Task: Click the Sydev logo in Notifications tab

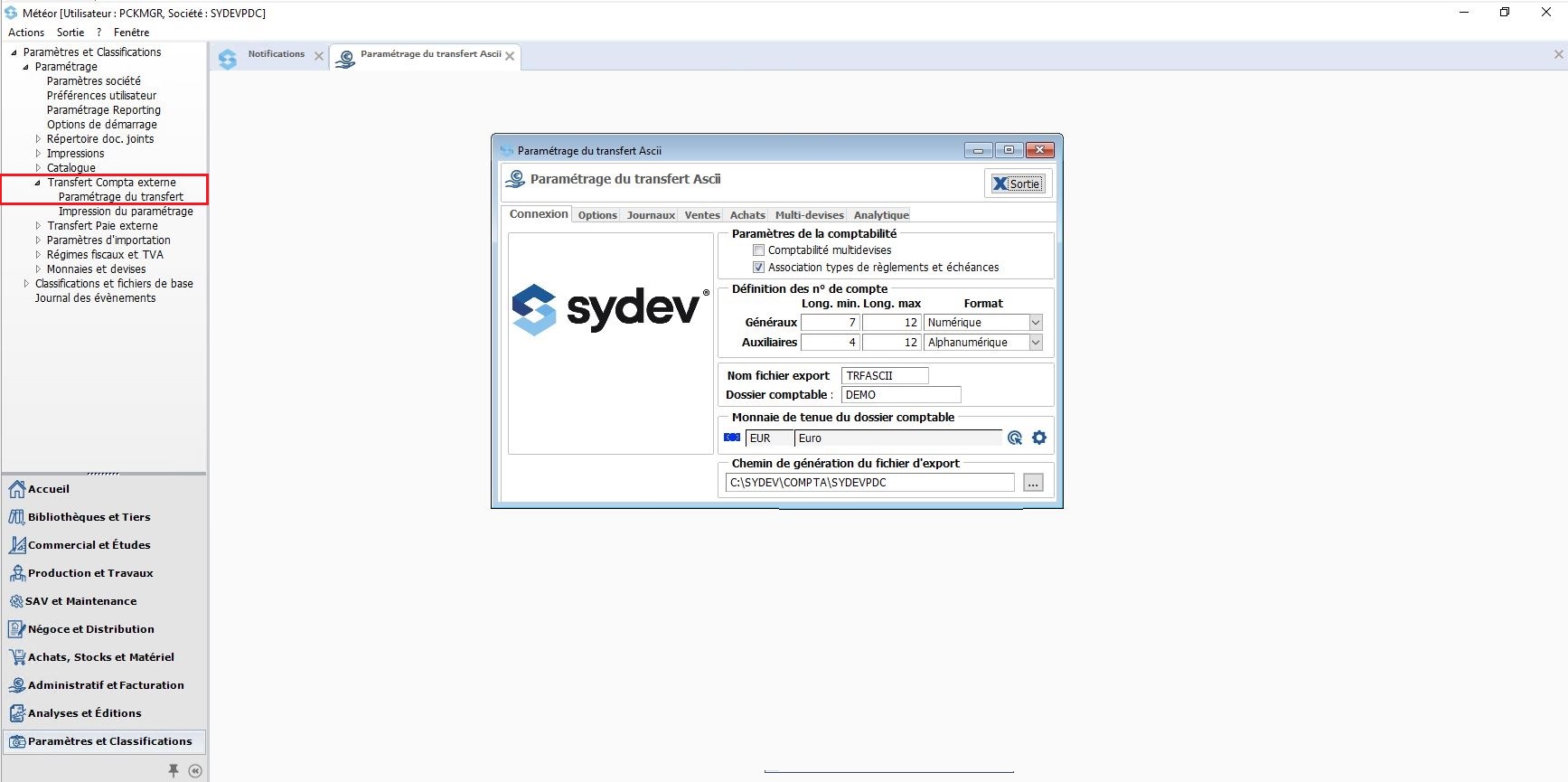Action: click(x=228, y=59)
